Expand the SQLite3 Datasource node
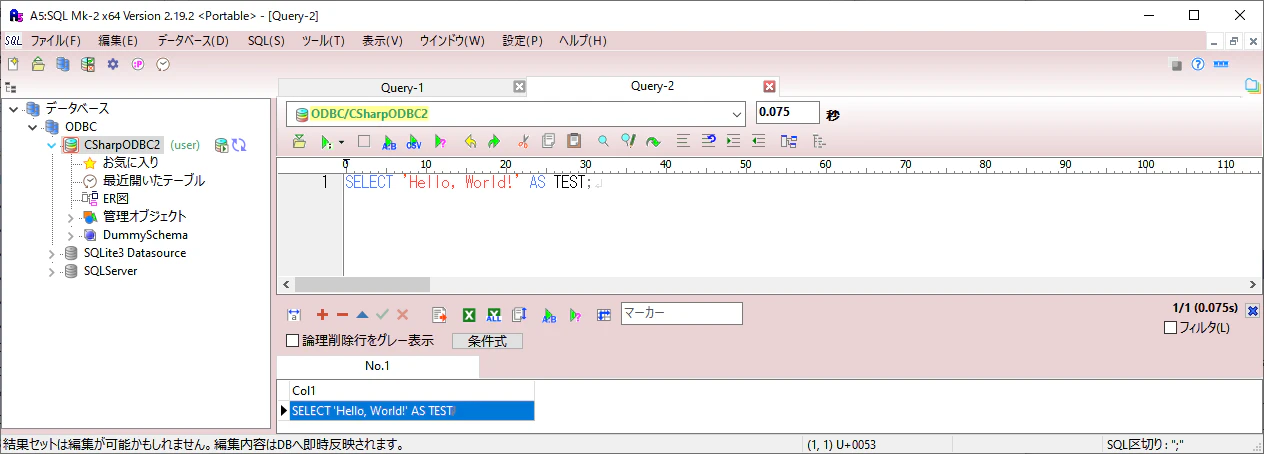The width and height of the screenshot is (1264, 454). click(x=51, y=253)
